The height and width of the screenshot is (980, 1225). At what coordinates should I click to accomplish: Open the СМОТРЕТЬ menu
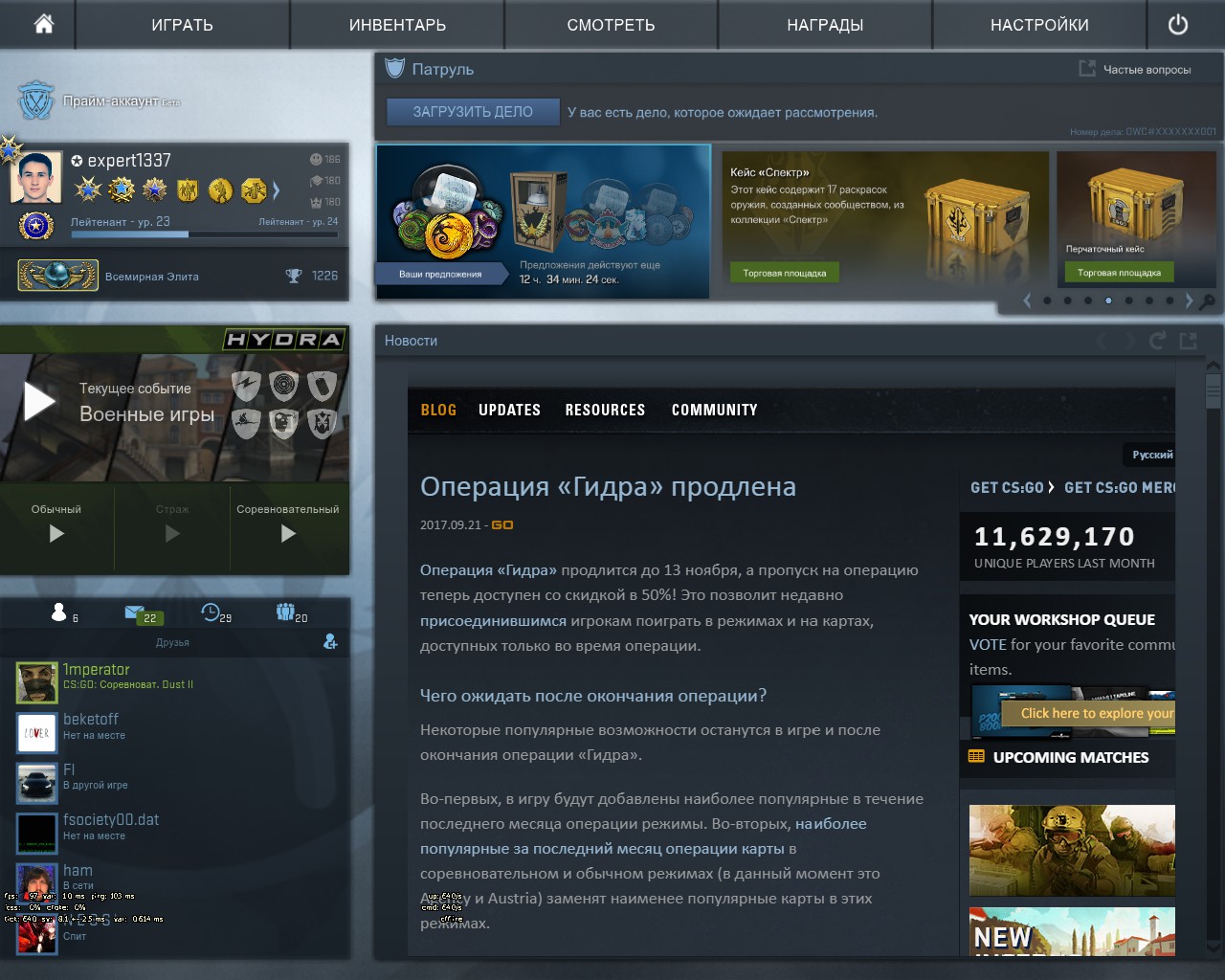611,25
